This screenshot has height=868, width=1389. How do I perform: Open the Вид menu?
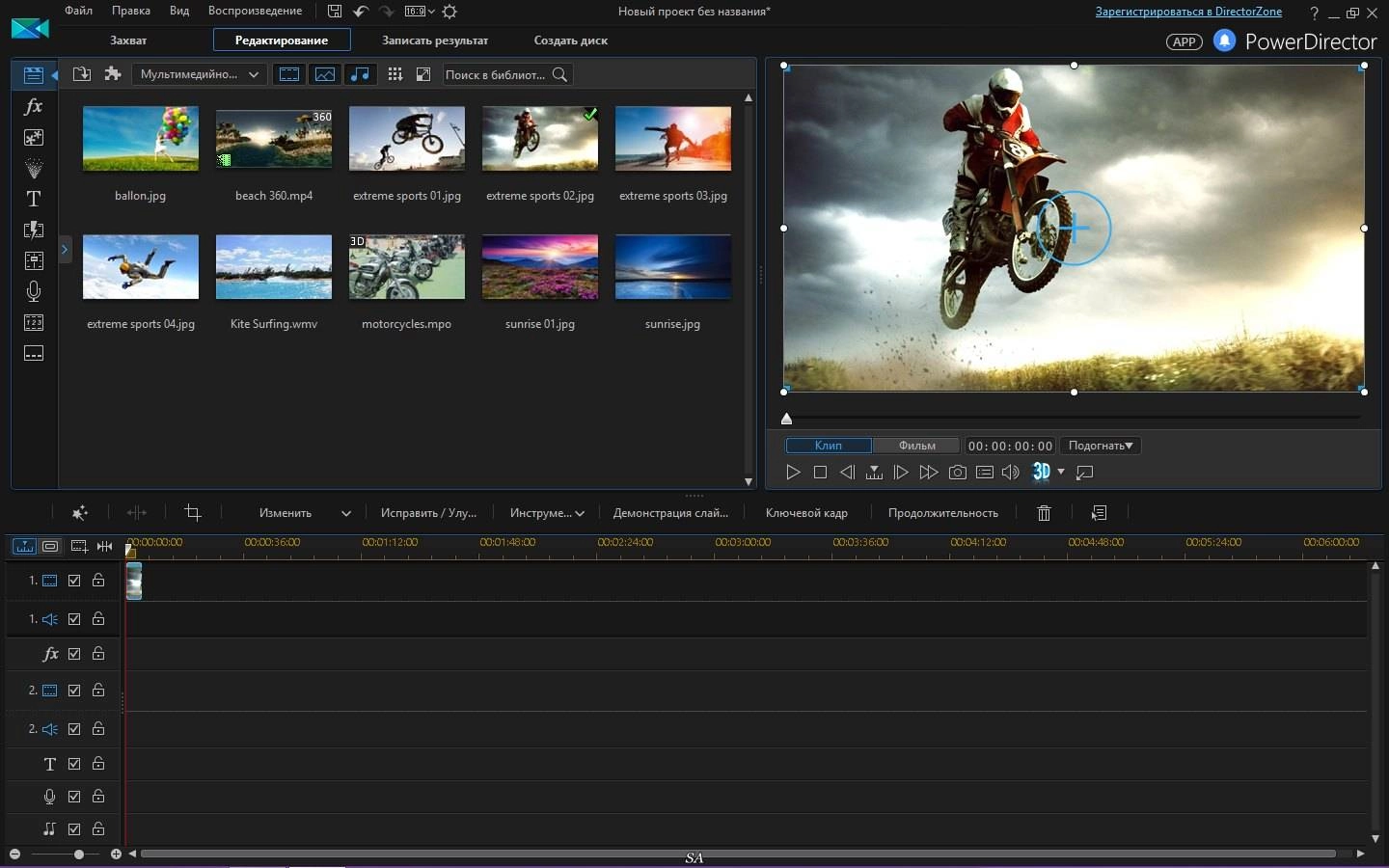coord(179,11)
